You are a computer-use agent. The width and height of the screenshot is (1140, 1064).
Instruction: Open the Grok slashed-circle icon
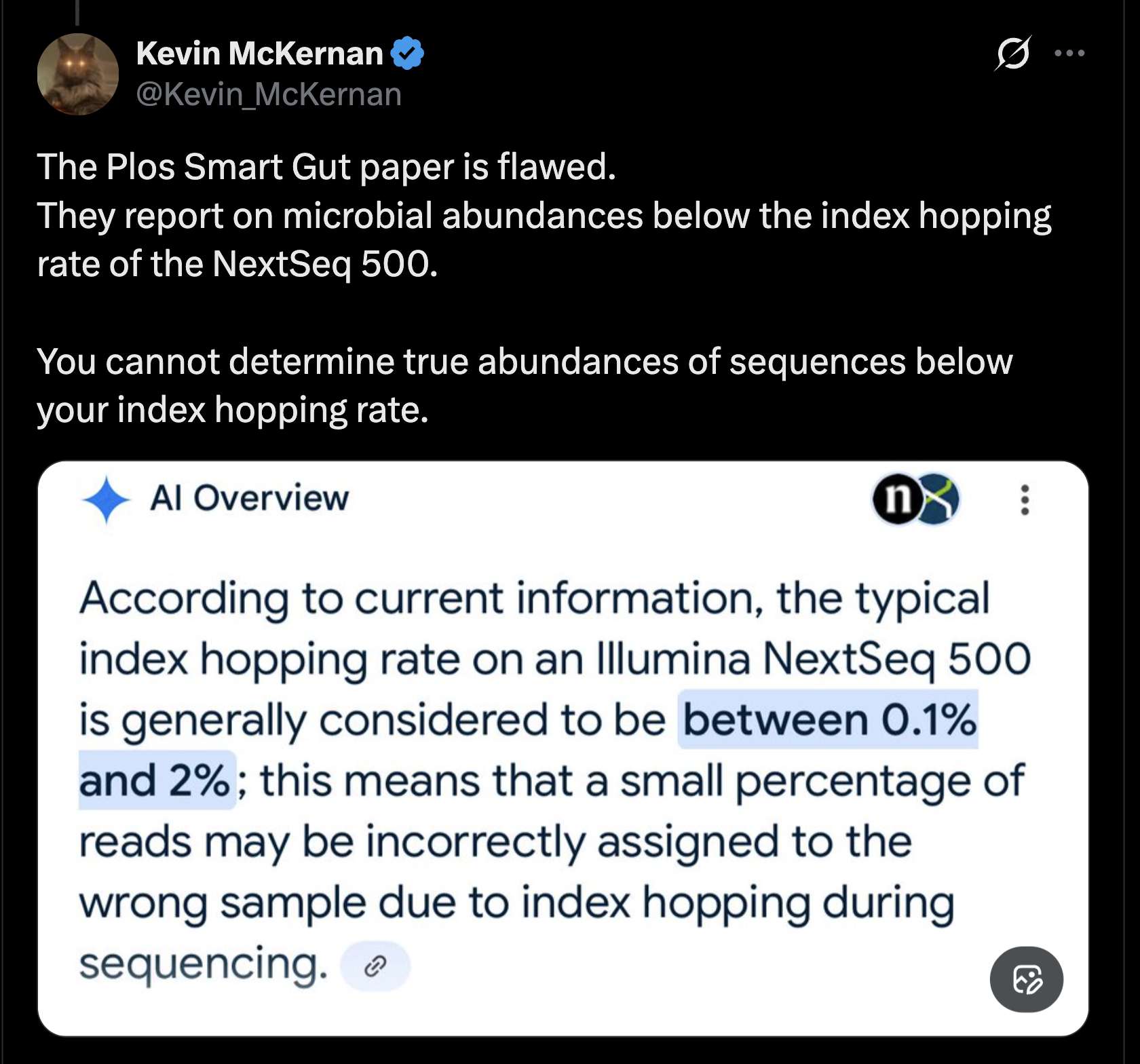point(1012,53)
